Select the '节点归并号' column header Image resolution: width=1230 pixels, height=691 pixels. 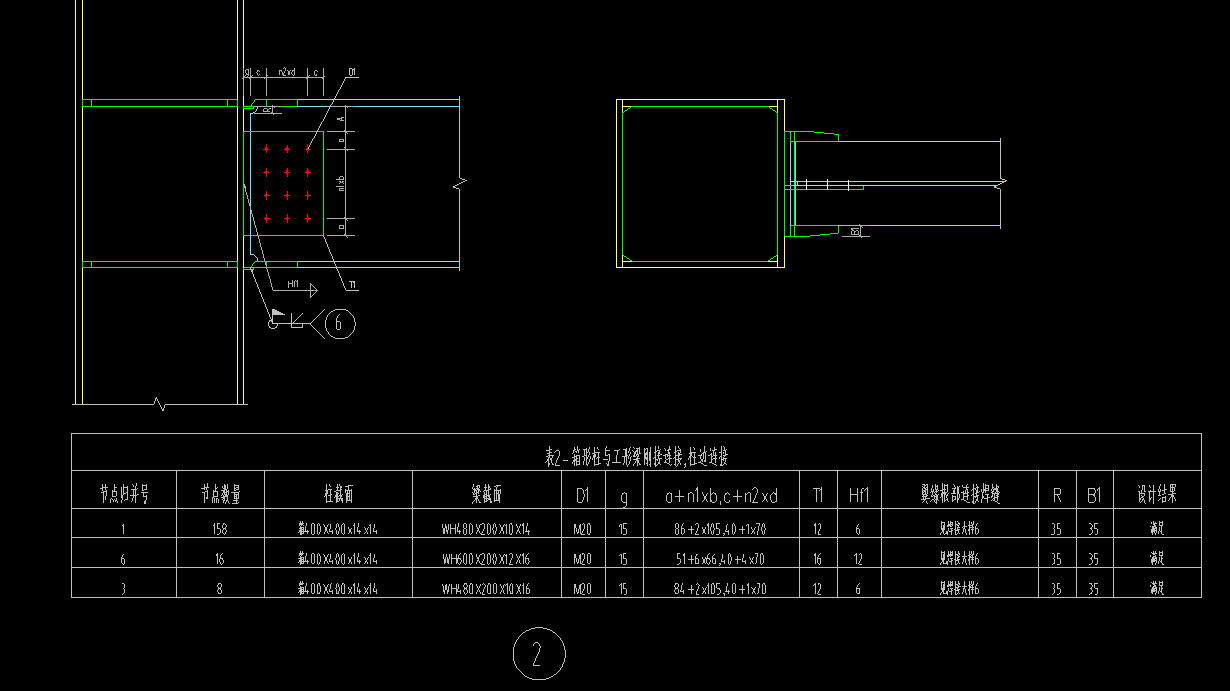click(124, 494)
